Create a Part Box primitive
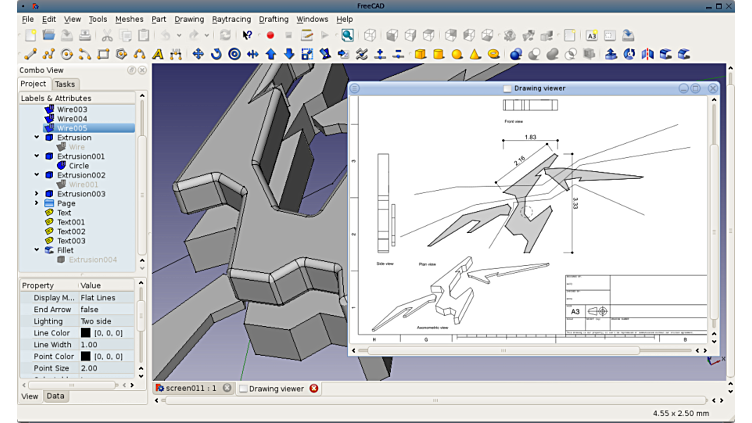Image resolution: width=752 pixels, height=423 pixels. click(420, 54)
